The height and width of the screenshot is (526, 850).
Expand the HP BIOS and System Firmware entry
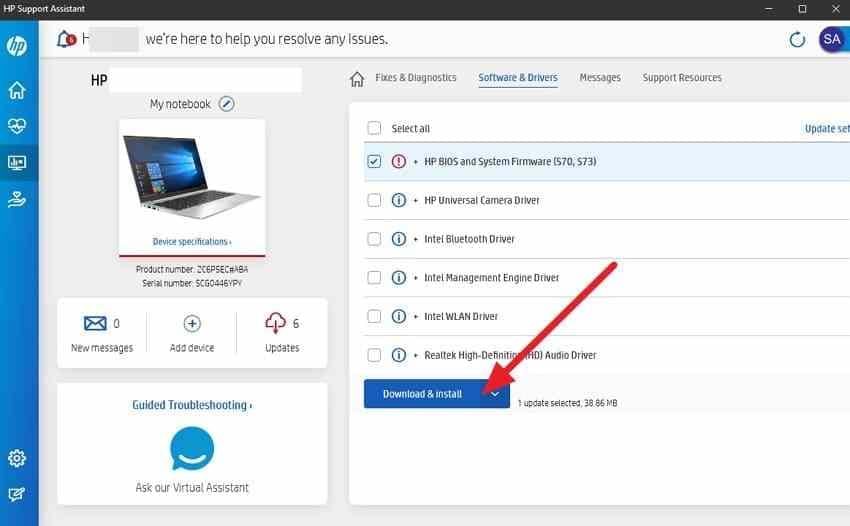coord(416,162)
